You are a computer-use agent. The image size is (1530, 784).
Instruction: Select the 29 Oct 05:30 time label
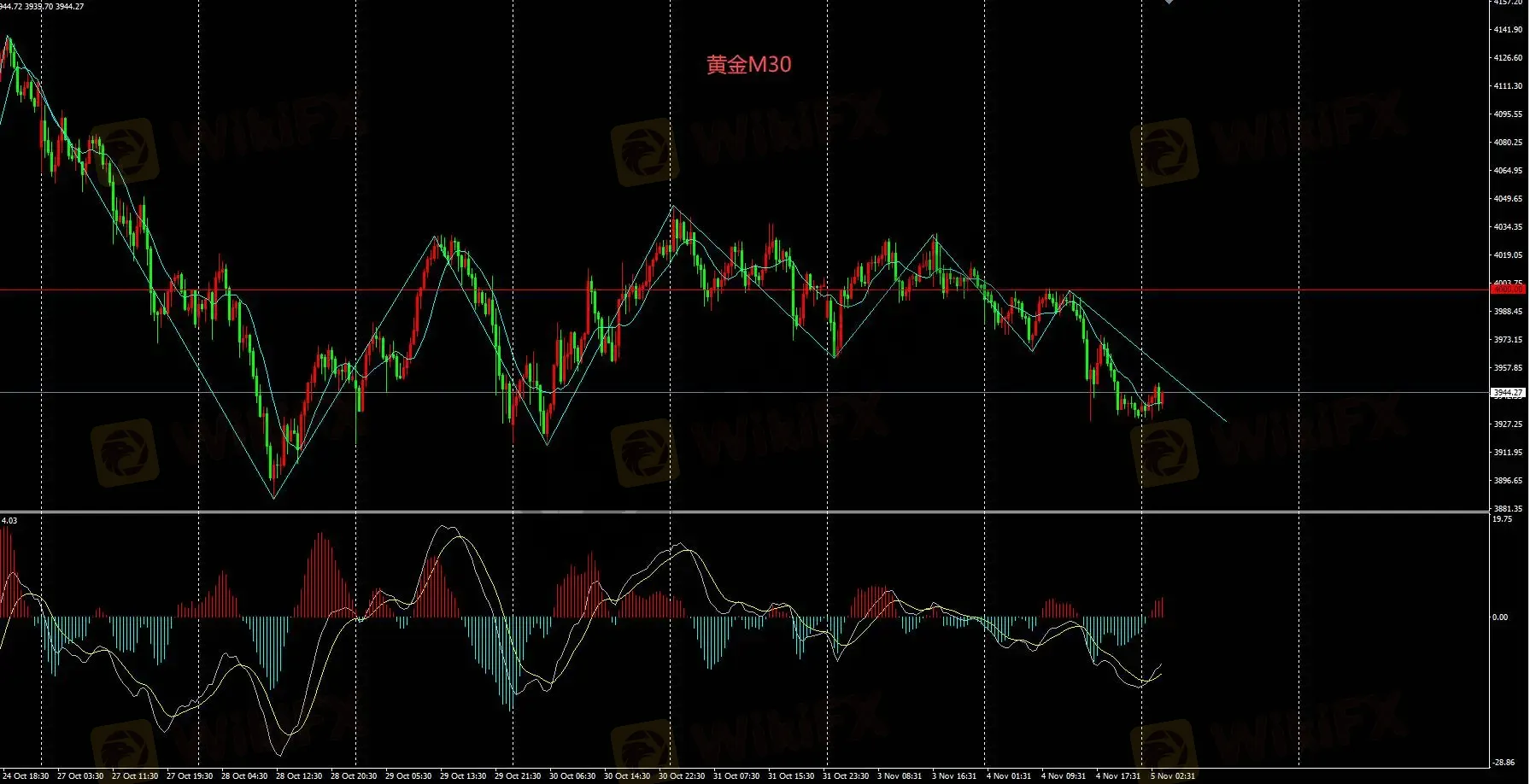(x=408, y=776)
